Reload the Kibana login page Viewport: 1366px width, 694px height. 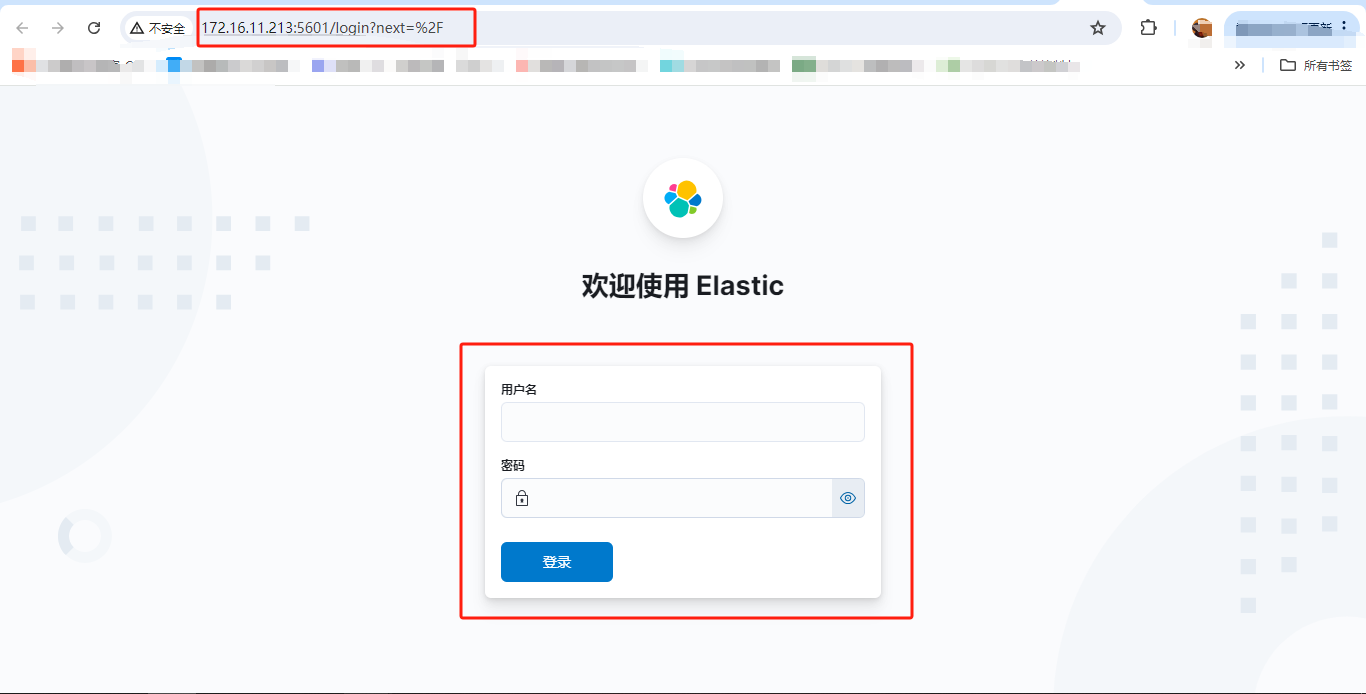click(94, 28)
